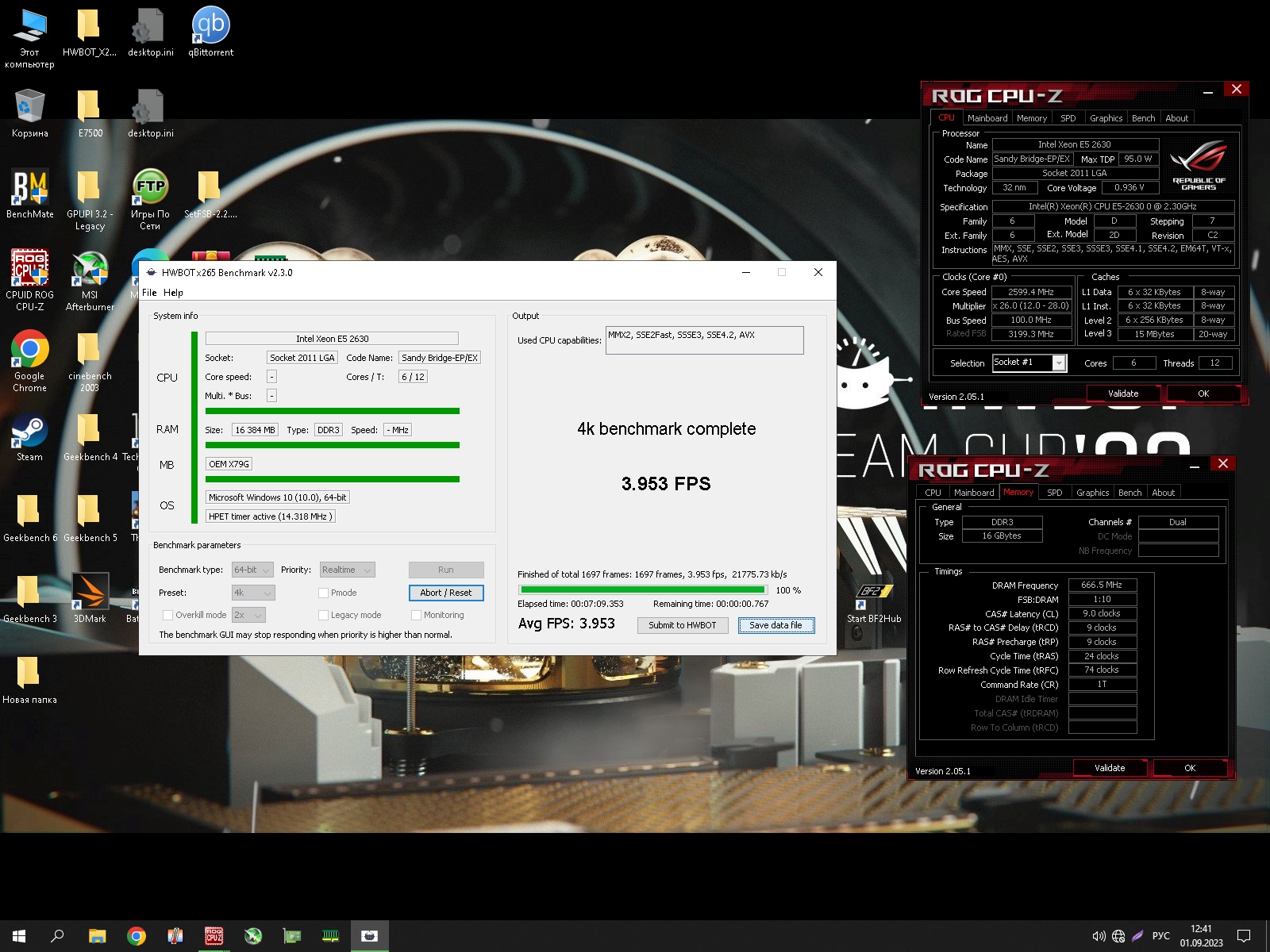1270x952 pixels.
Task: Open About tab in bottom CPU-Z window
Action: tap(1163, 493)
